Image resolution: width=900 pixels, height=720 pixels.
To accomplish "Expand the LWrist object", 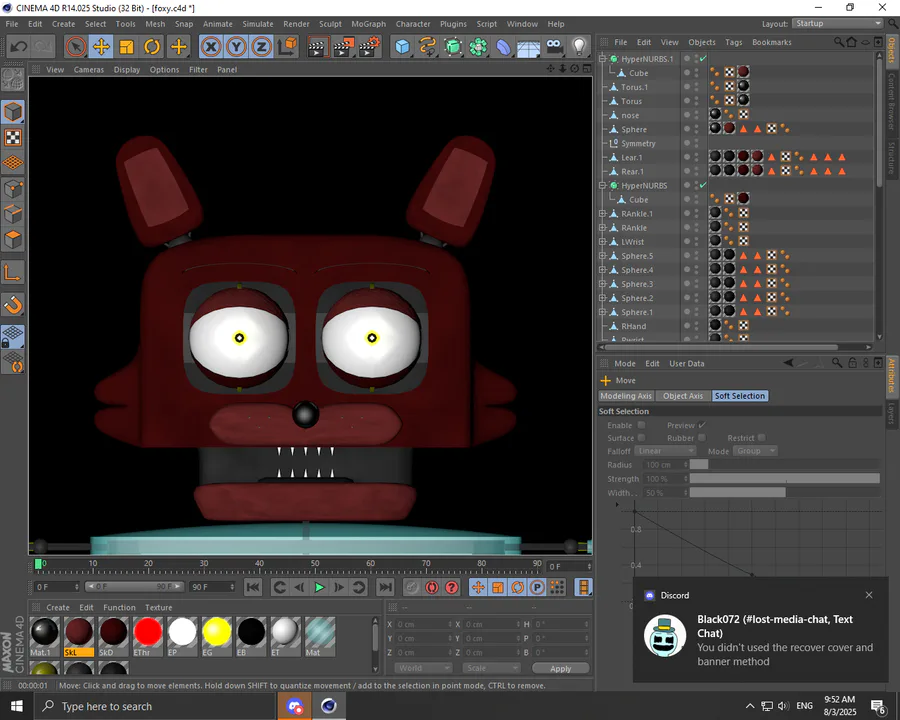I will click(x=602, y=242).
